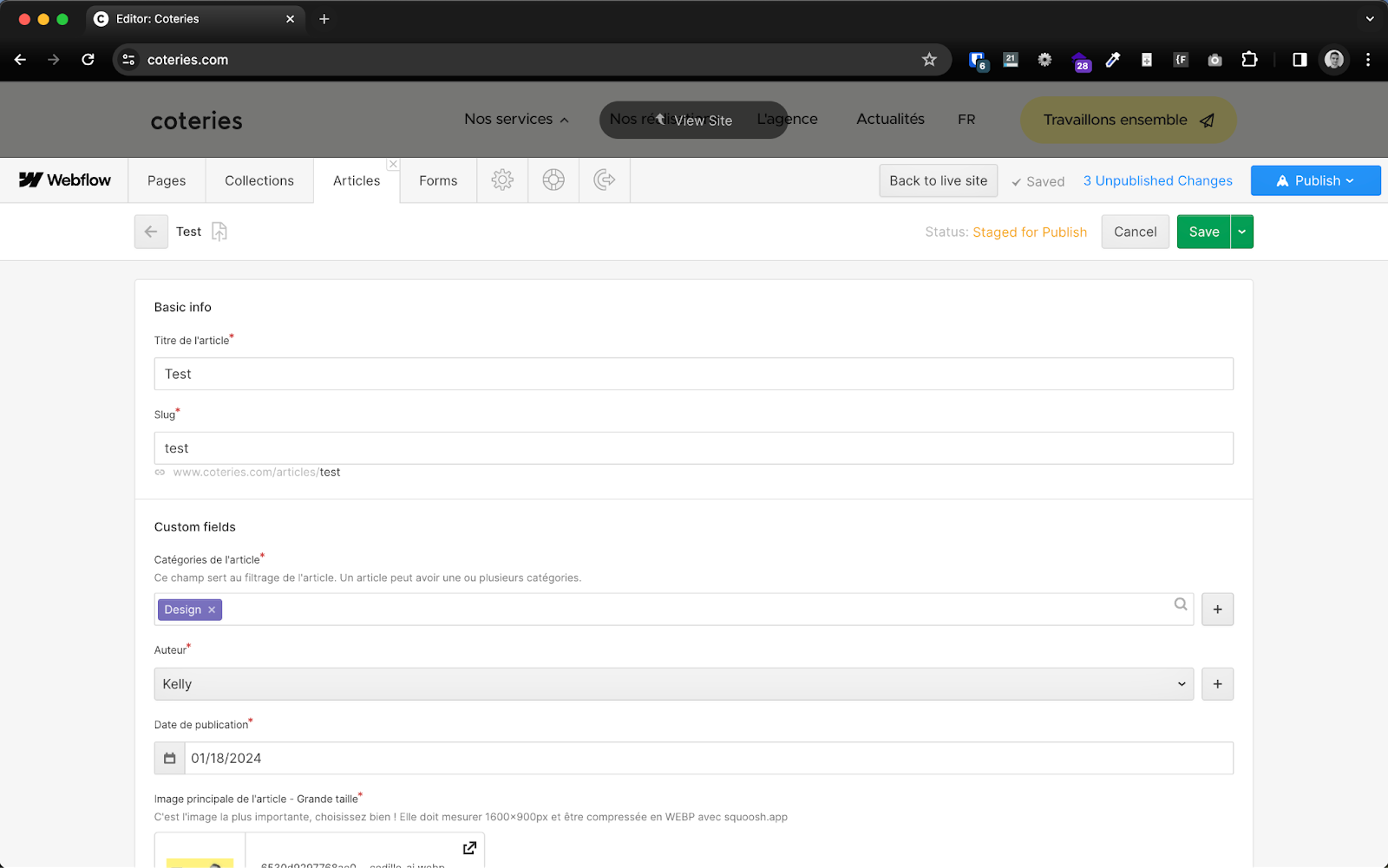The width and height of the screenshot is (1388, 868).
Task: Go back in browser history
Action: [x=20, y=60]
